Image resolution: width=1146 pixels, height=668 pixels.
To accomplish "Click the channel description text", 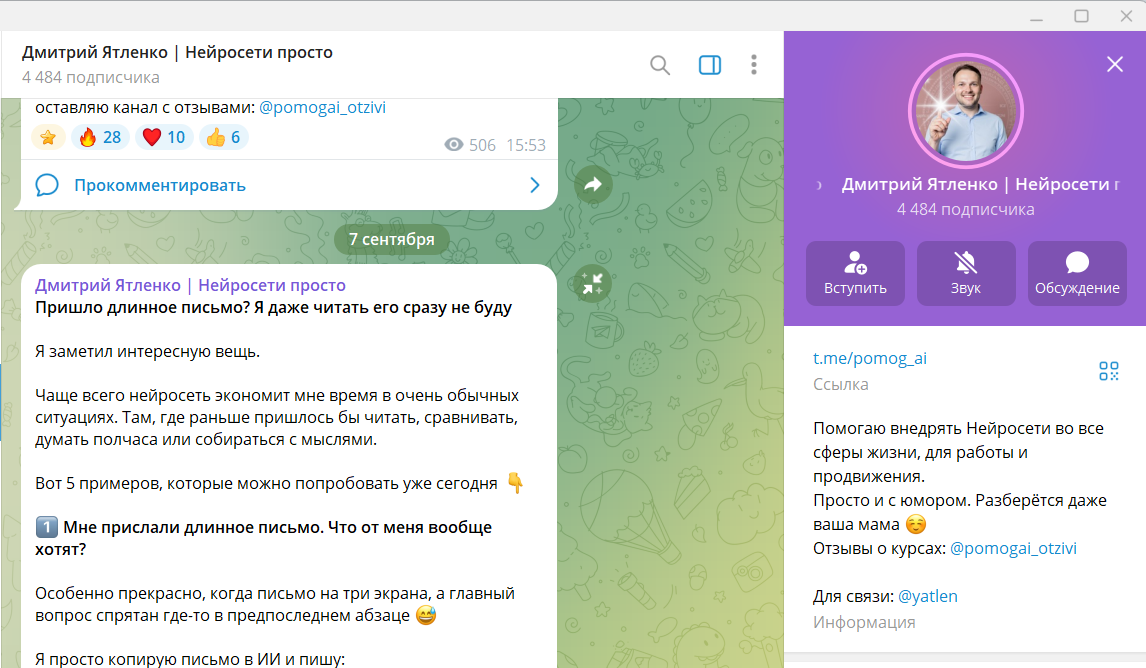I will pos(960,476).
